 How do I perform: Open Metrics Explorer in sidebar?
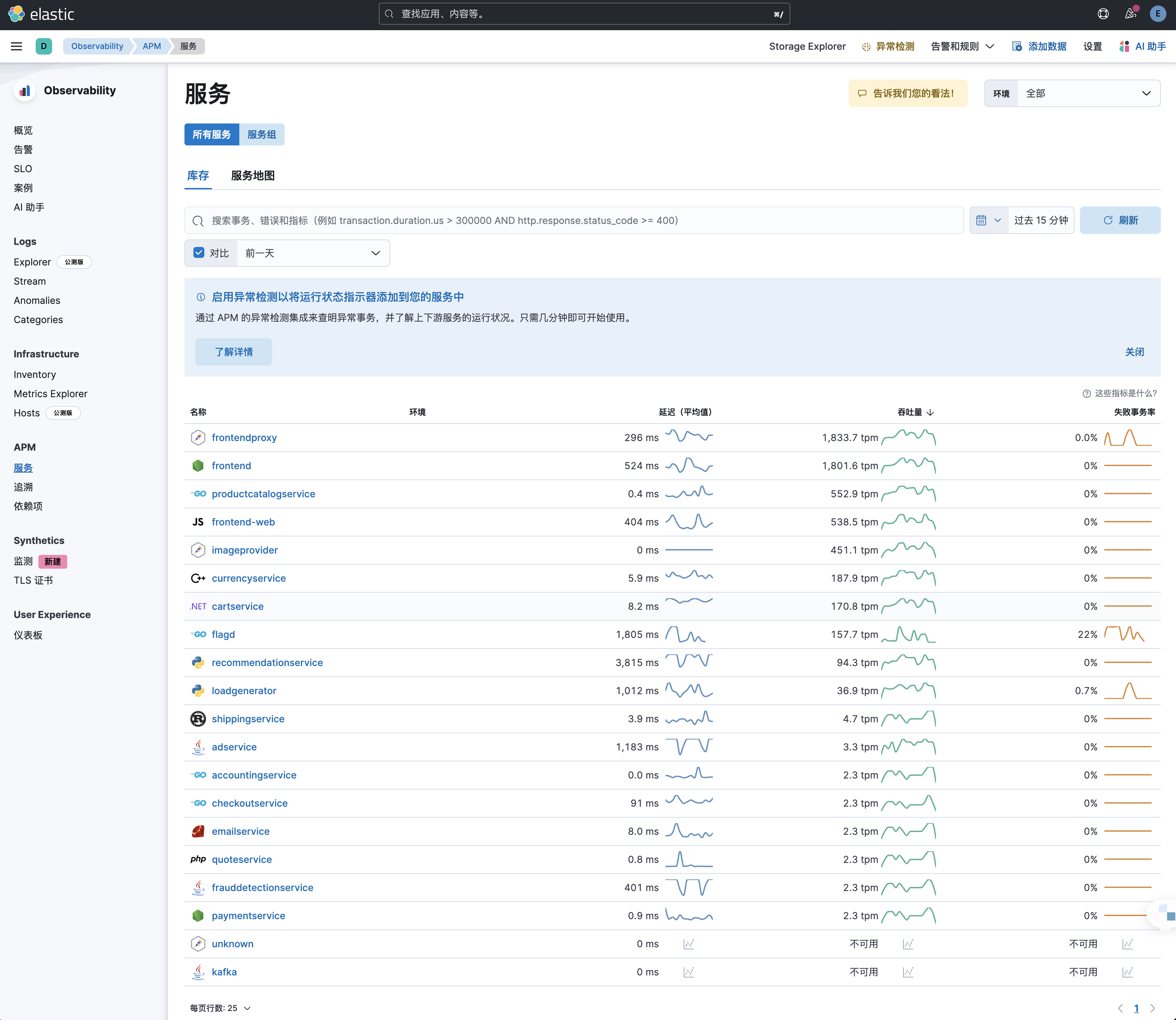point(51,394)
